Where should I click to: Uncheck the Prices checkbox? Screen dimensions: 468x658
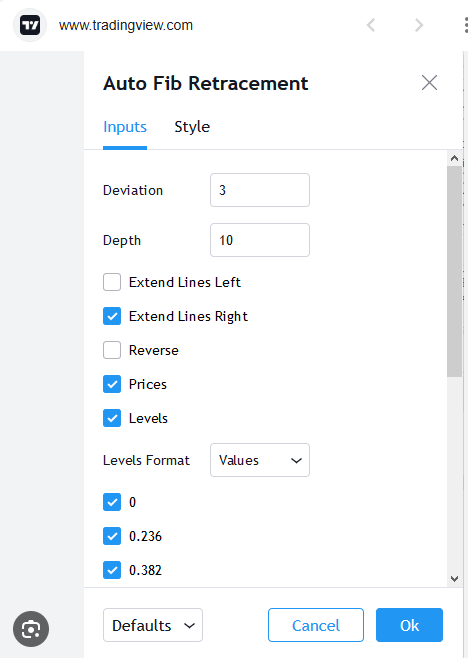[112, 384]
